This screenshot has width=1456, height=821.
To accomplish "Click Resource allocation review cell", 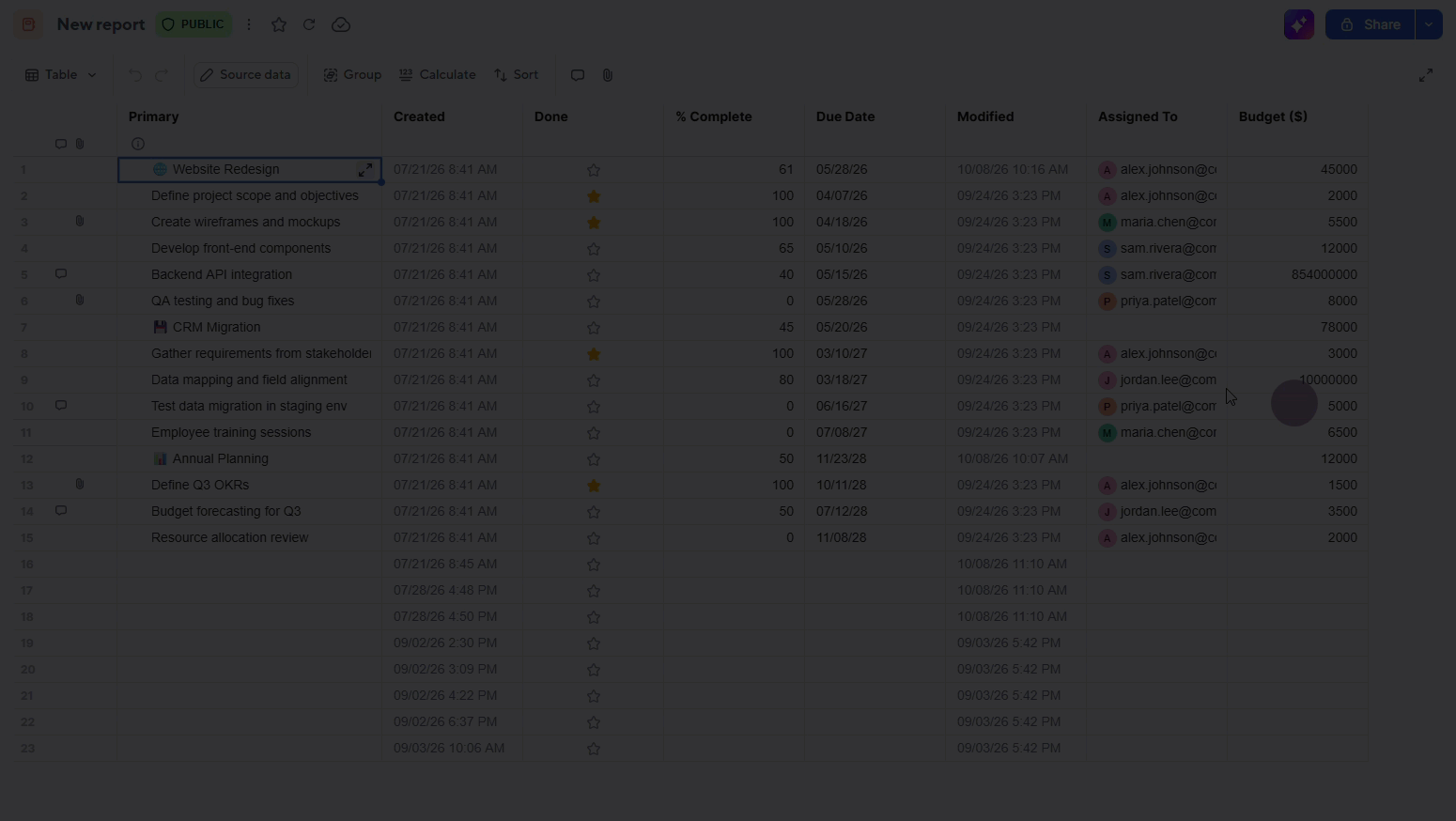I will pos(249,537).
